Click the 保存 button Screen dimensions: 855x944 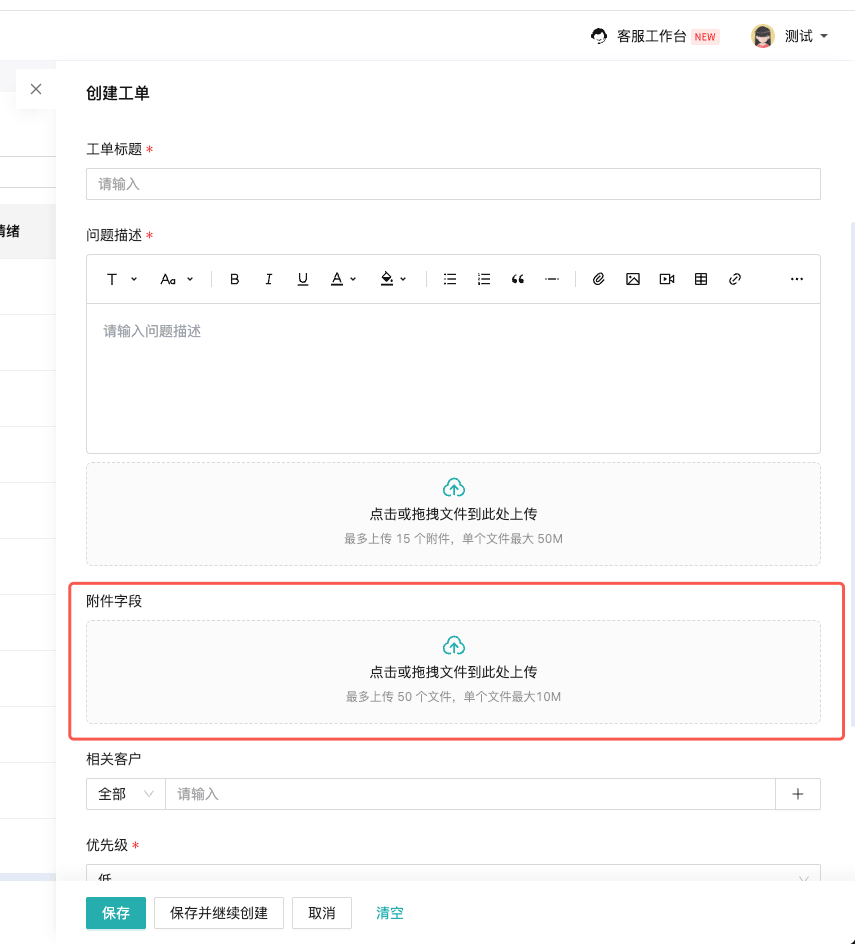[116, 913]
